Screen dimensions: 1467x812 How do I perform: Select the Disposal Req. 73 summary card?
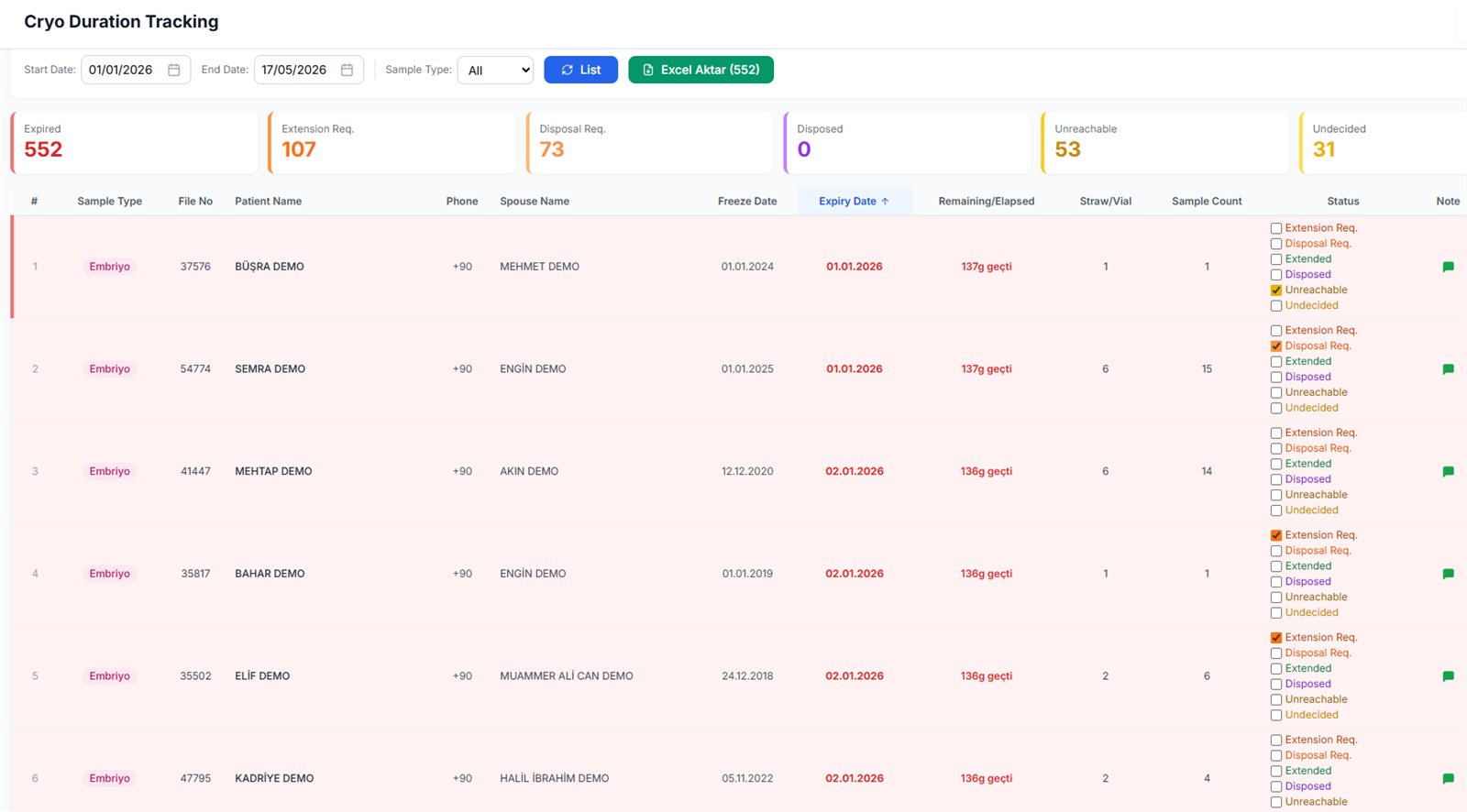point(649,142)
